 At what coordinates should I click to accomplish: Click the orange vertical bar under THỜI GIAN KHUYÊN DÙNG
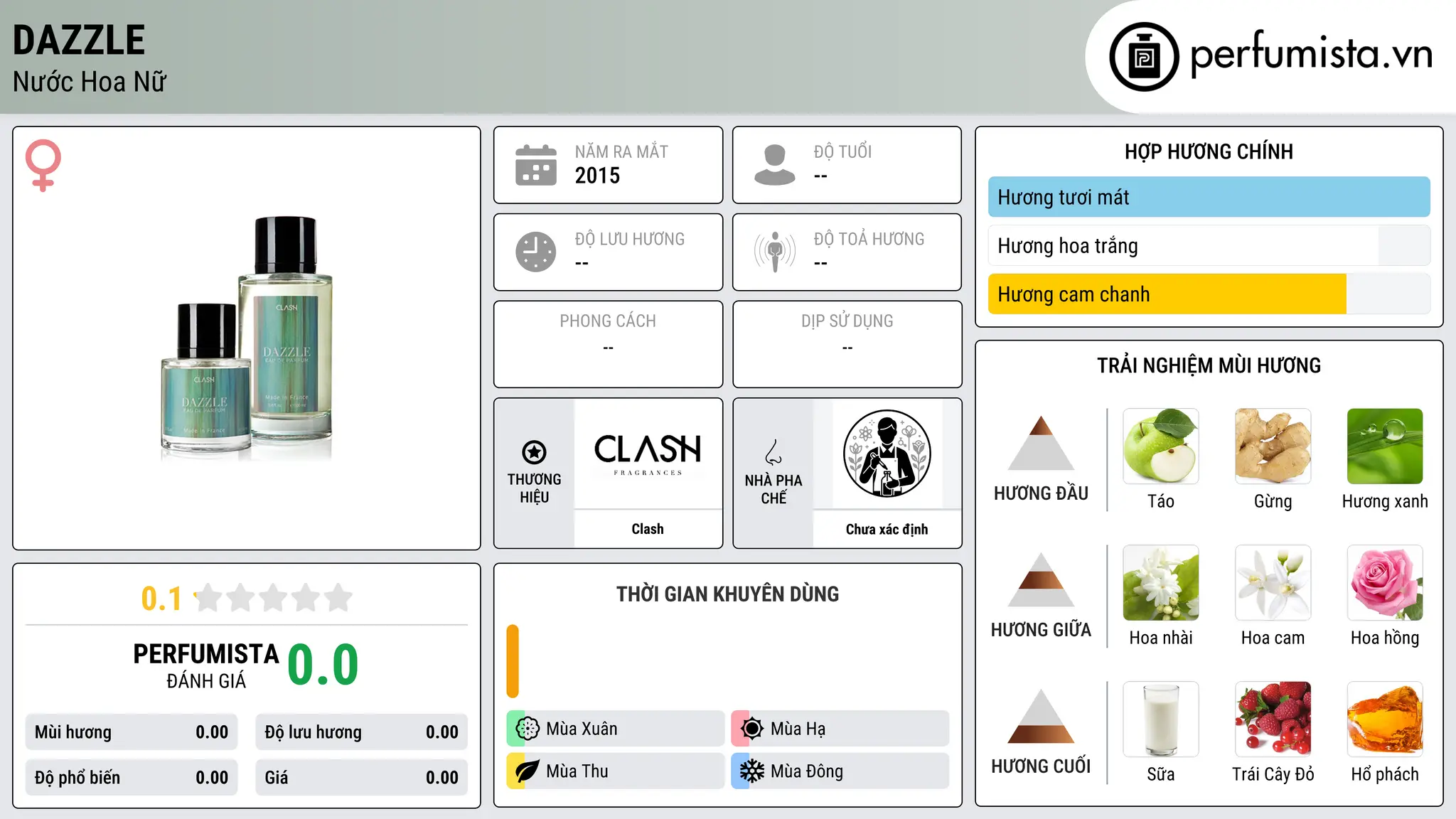513,661
